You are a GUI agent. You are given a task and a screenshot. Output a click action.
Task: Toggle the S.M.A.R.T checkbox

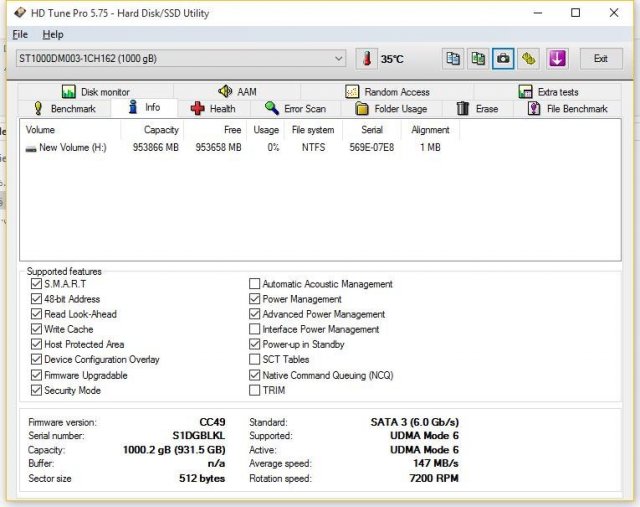pos(37,284)
